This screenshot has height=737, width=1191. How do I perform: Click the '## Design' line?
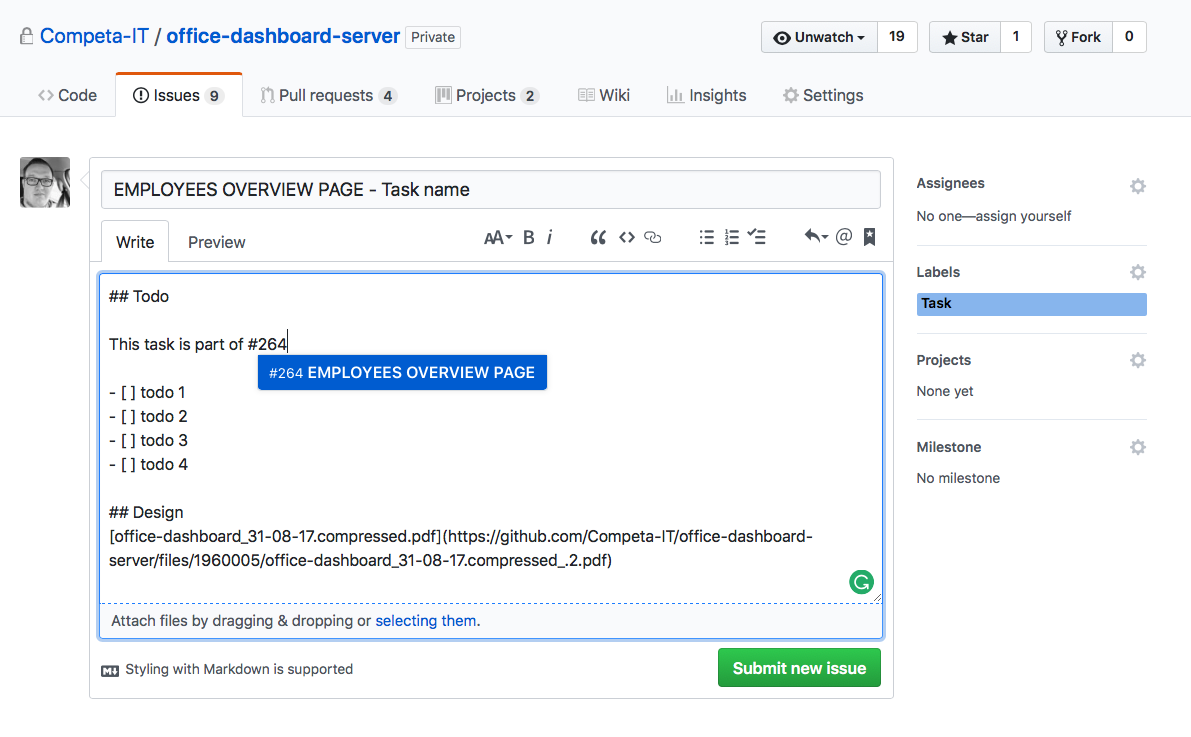pyautogui.click(x=146, y=513)
